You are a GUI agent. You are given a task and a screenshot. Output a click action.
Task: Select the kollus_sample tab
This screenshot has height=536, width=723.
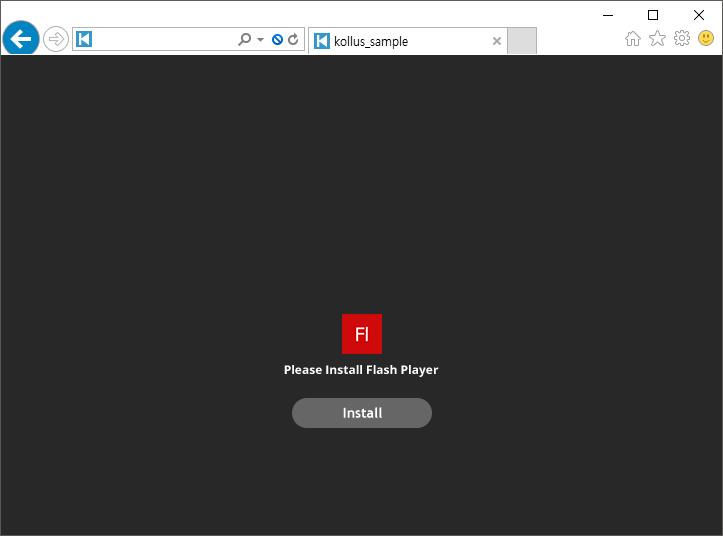point(408,41)
